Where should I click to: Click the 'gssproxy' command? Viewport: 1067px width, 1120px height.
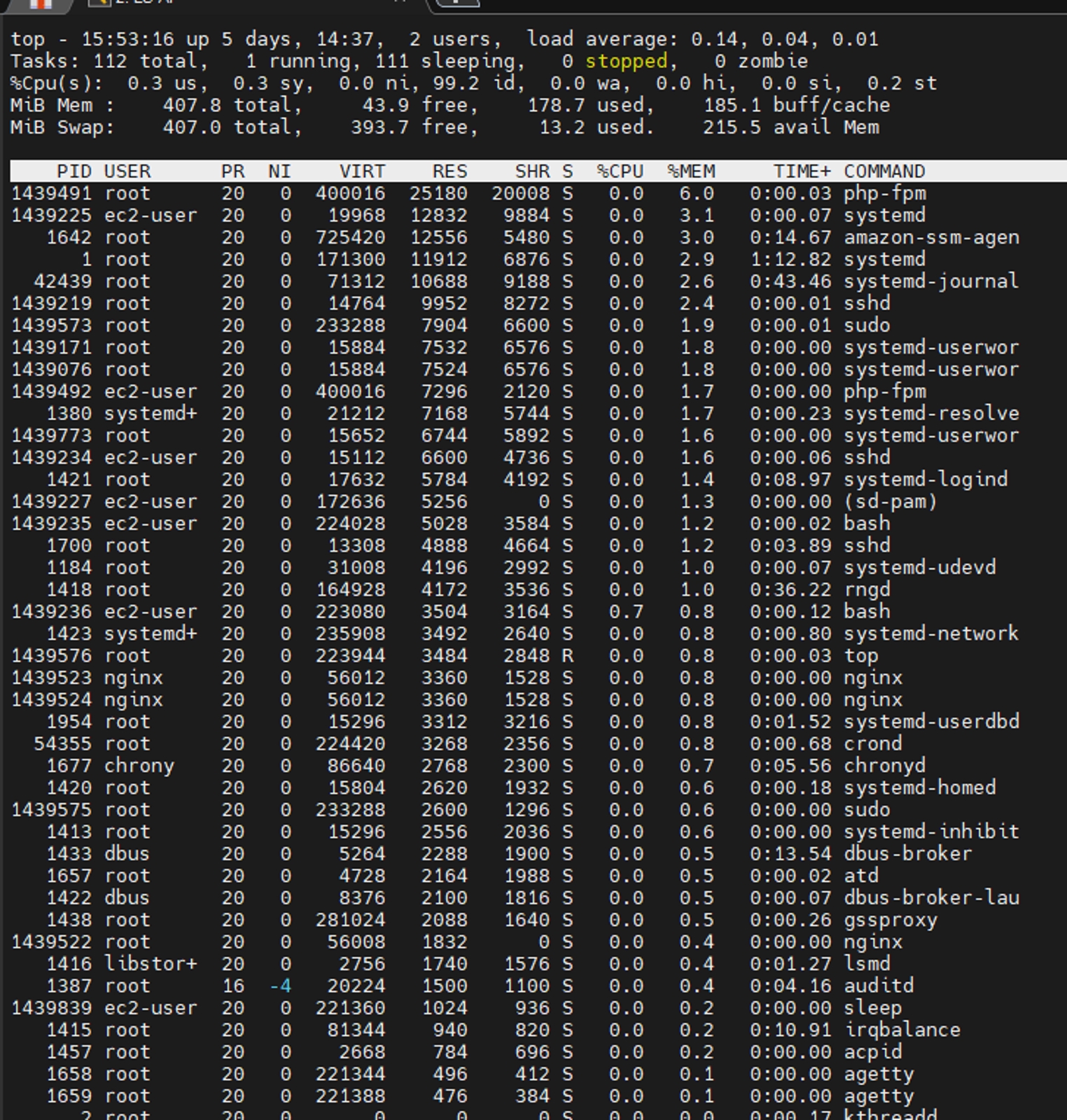click(890, 920)
